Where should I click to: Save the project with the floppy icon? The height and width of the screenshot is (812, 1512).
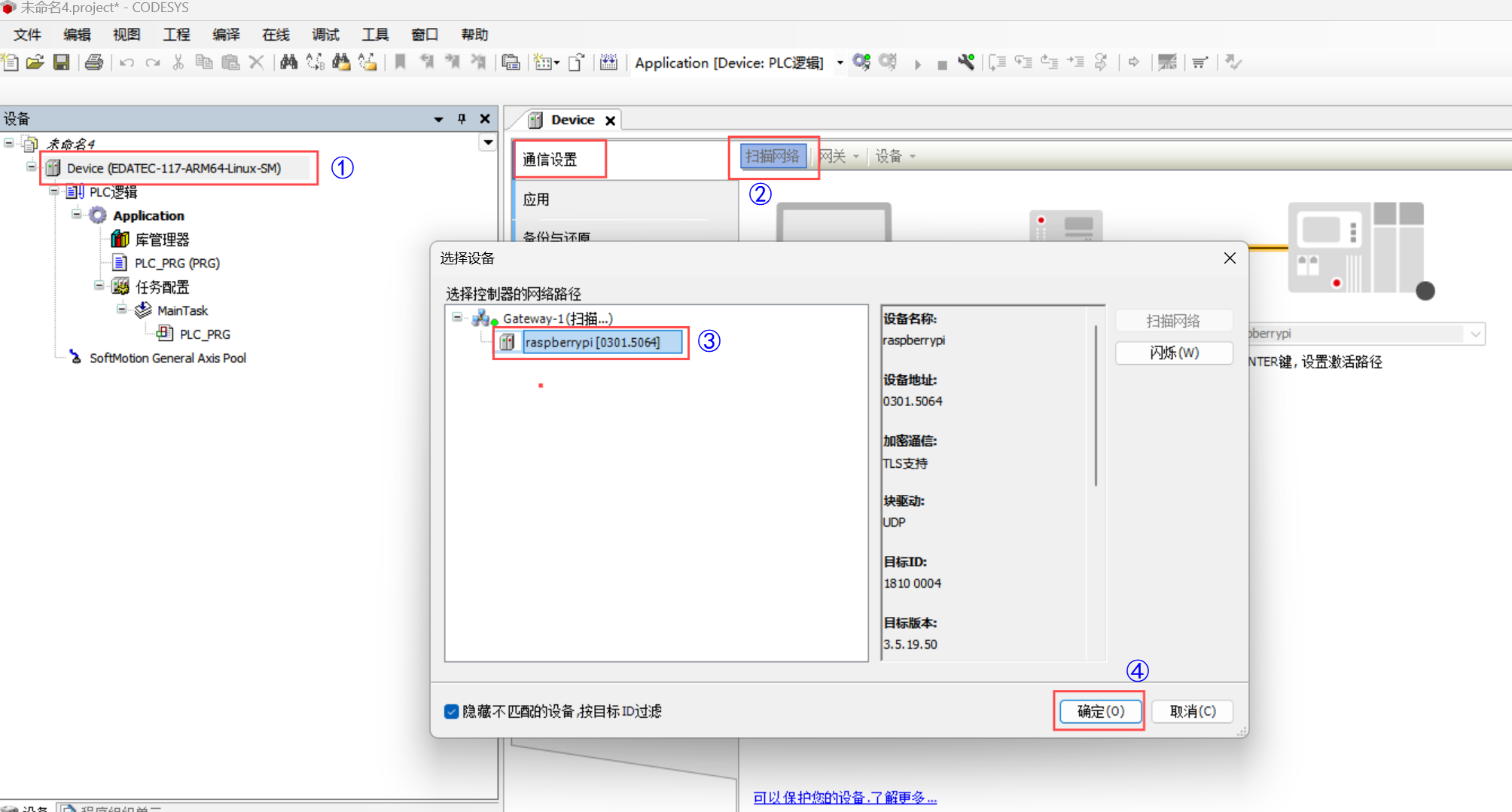coord(62,63)
